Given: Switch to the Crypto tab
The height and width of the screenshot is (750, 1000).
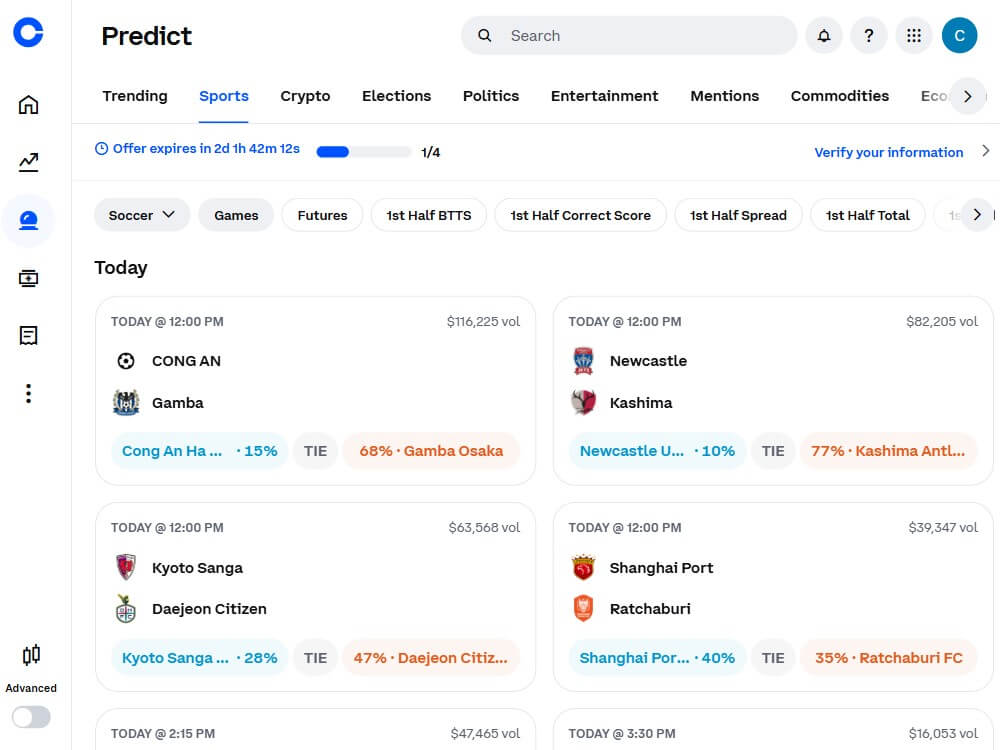Looking at the screenshot, I should (305, 96).
